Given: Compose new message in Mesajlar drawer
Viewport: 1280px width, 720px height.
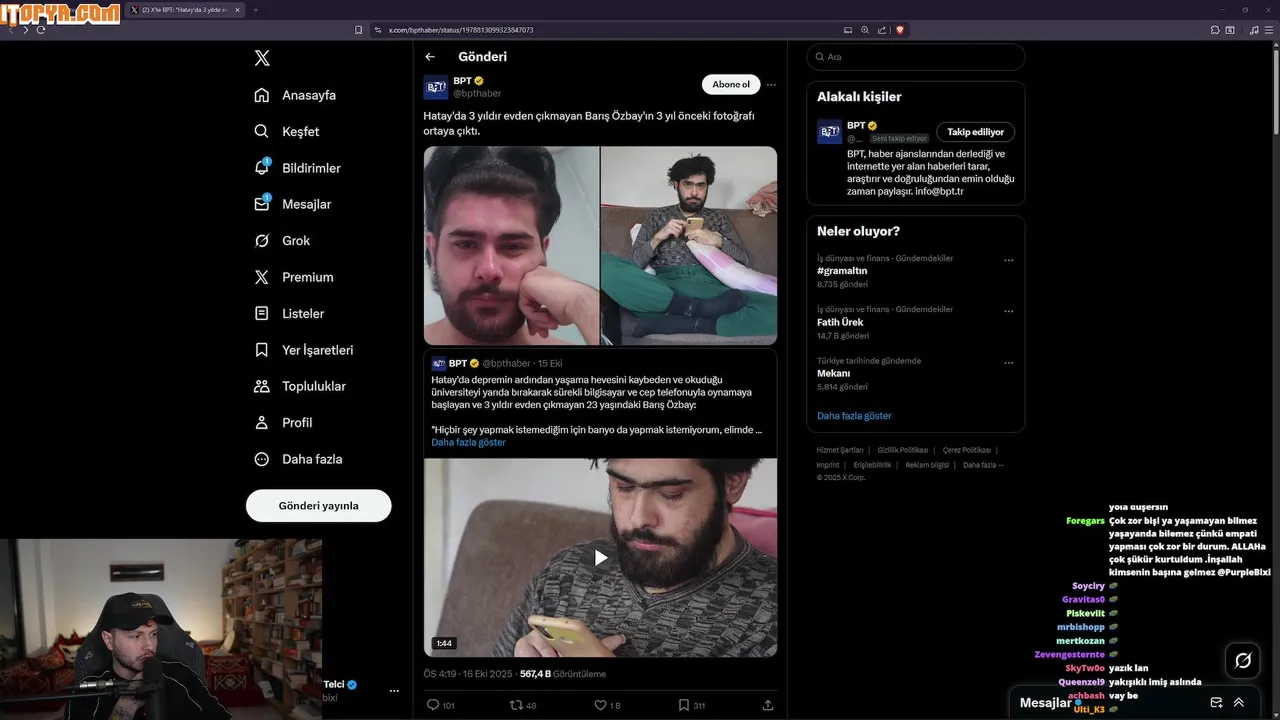Looking at the screenshot, I should [1216, 703].
